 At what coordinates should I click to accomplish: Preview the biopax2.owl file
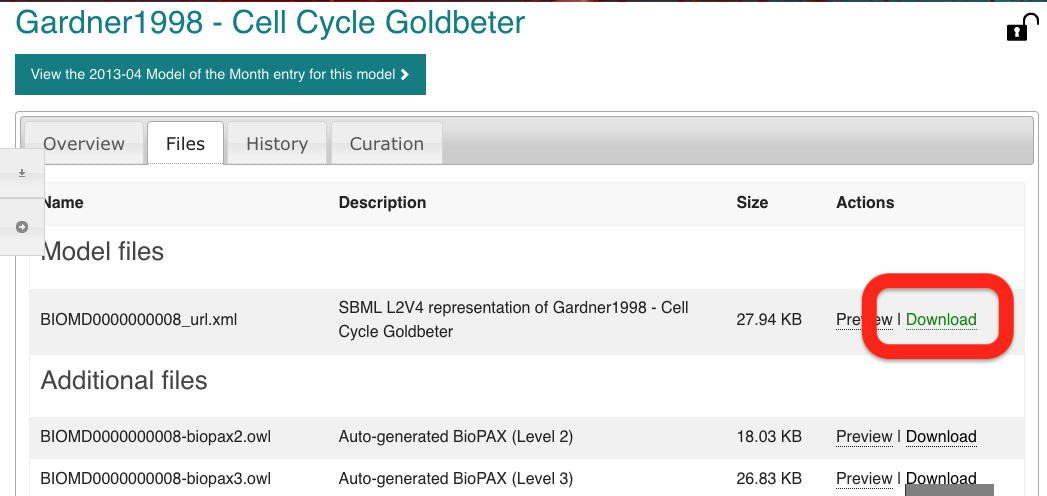[x=864, y=437]
